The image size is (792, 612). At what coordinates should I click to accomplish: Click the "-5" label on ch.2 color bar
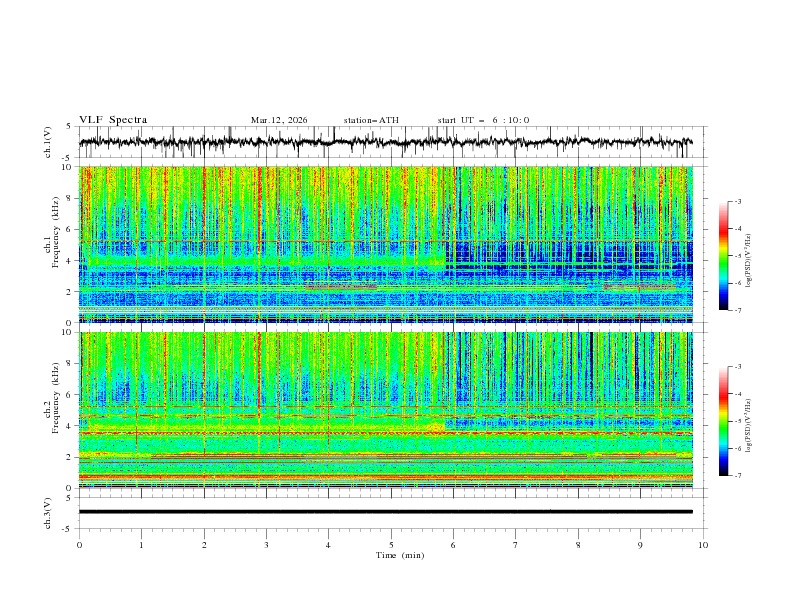pyautogui.click(x=738, y=421)
